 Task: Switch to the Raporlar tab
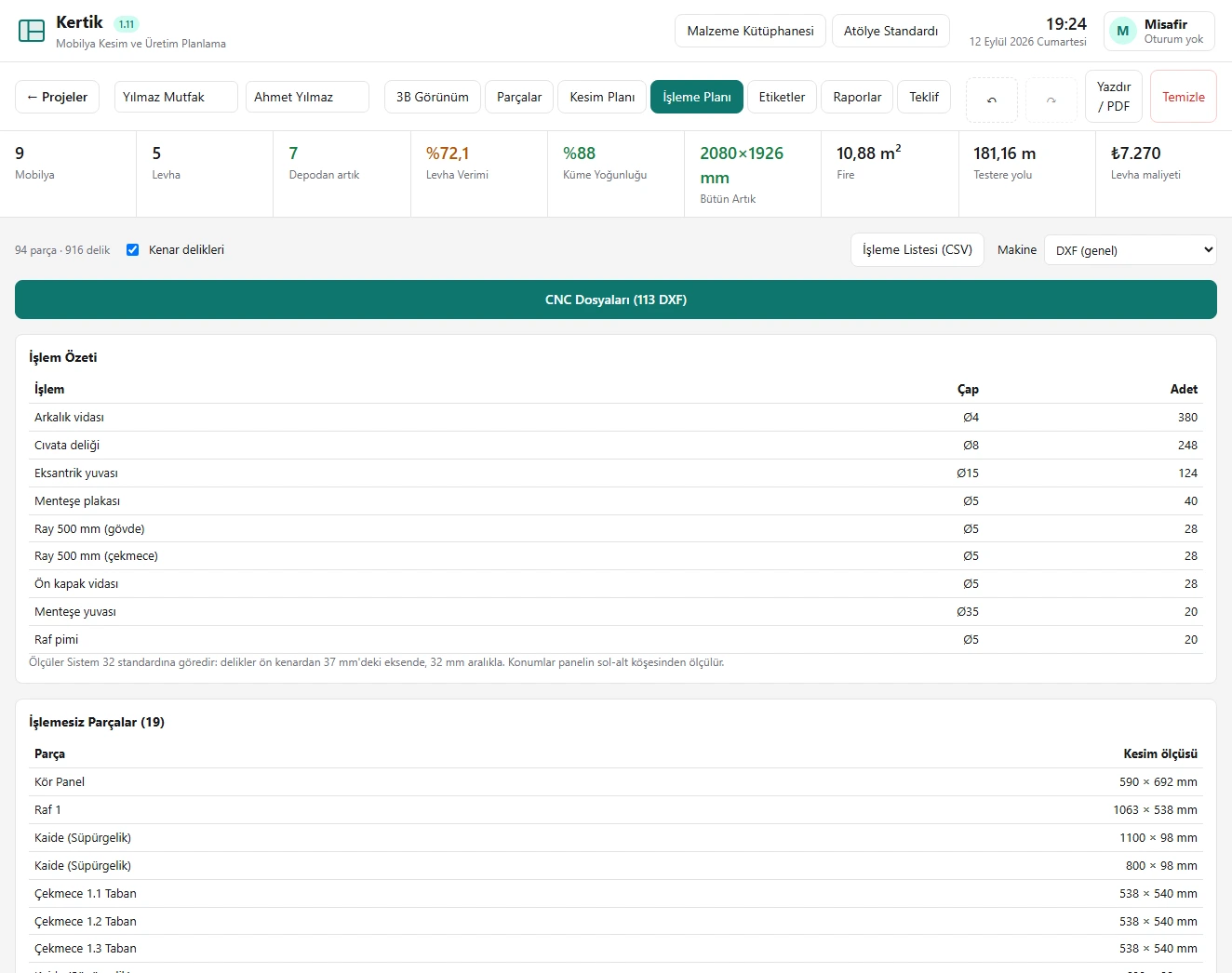click(x=857, y=97)
